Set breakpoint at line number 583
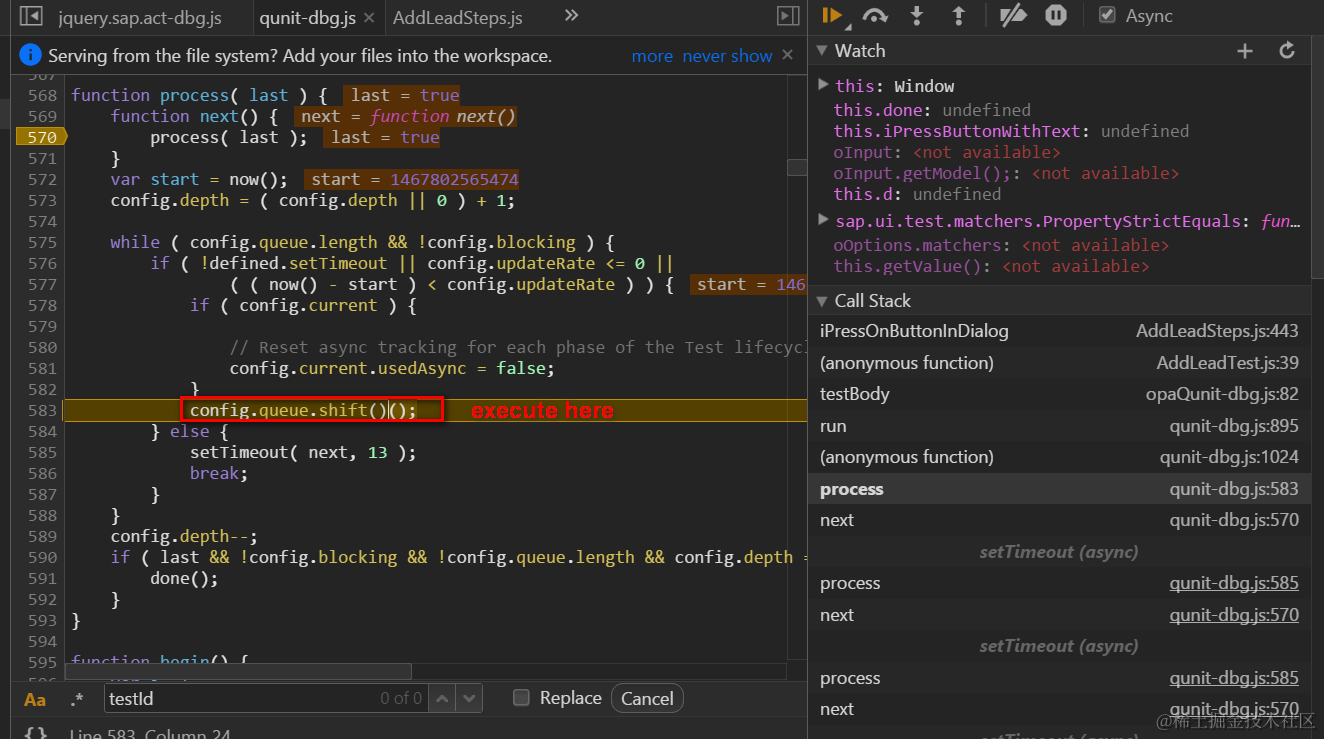This screenshot has height=739, width=1324. pos(42,410)
